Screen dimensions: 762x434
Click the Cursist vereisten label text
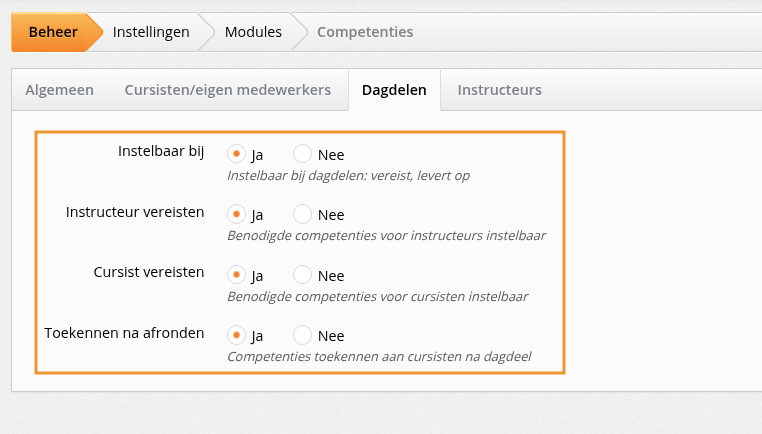[x=148, y=272]
